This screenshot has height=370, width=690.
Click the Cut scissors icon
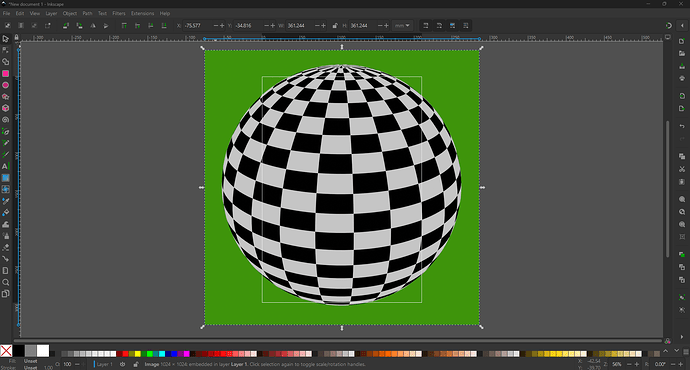click(x=682, y=169)
